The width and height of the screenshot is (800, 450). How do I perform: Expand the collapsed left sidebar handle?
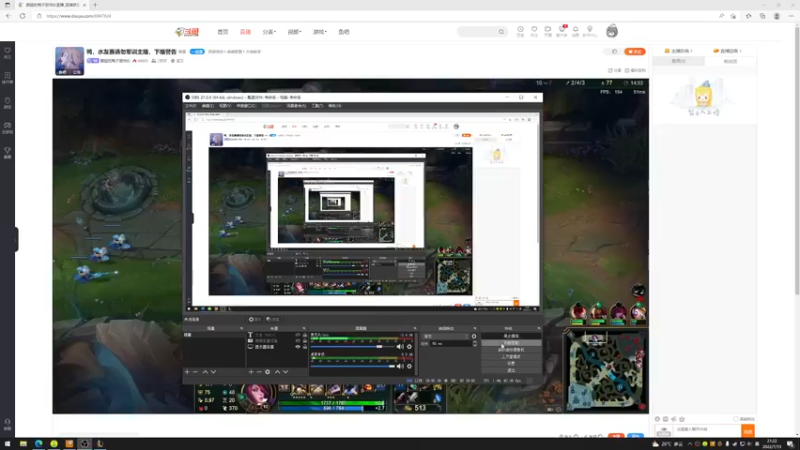16,239
